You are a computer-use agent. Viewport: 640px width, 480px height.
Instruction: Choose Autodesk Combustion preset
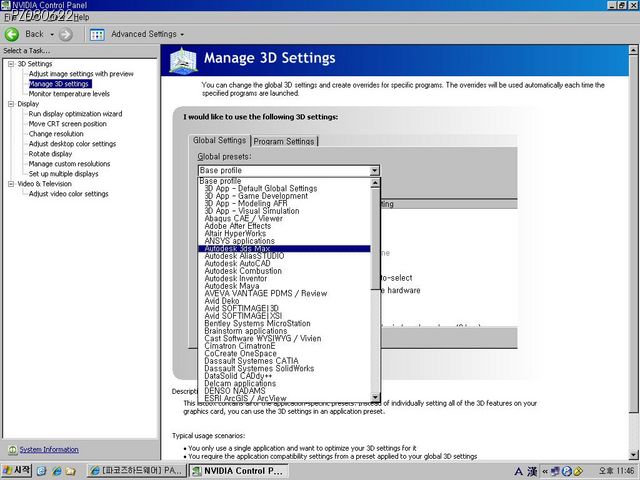pyautogui.click(x=284, y=271)
